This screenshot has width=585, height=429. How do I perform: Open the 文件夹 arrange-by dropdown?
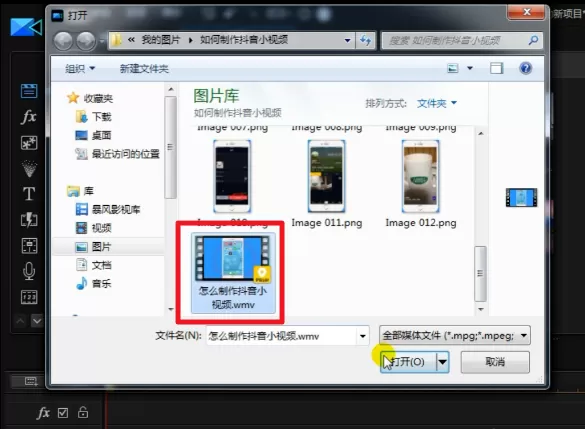pyautogui.click(x=437, y=103)
